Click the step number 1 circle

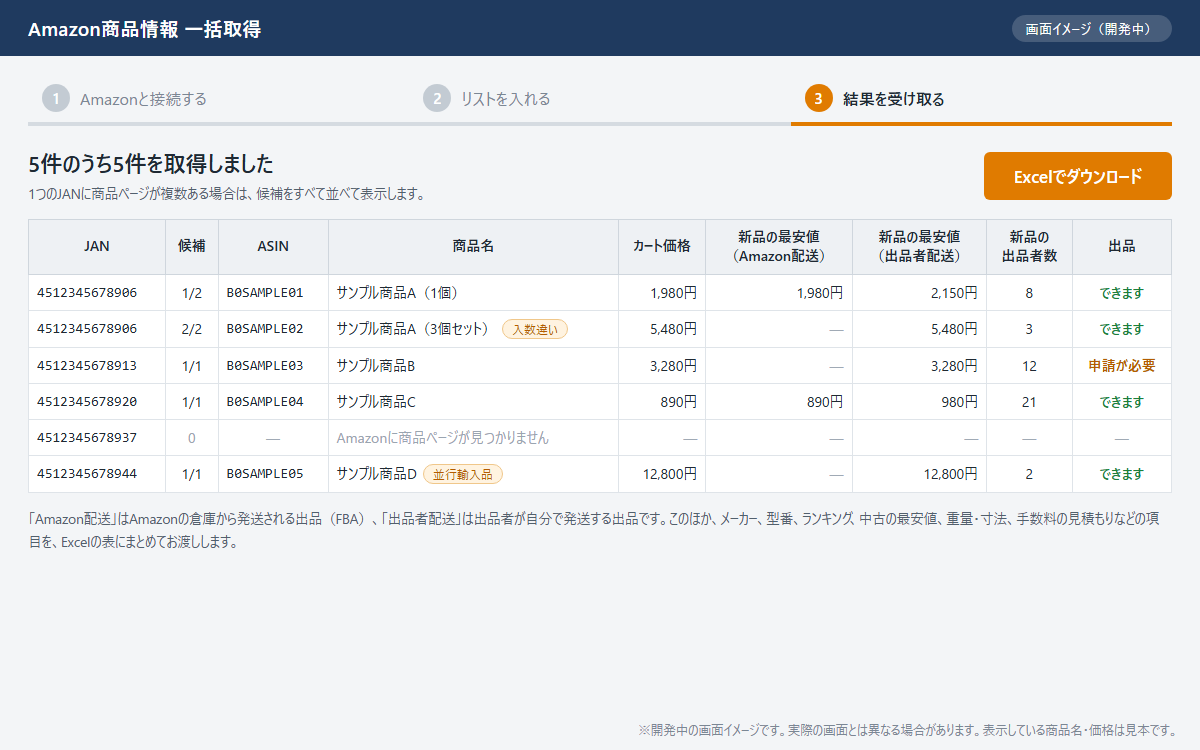[56, 98]
